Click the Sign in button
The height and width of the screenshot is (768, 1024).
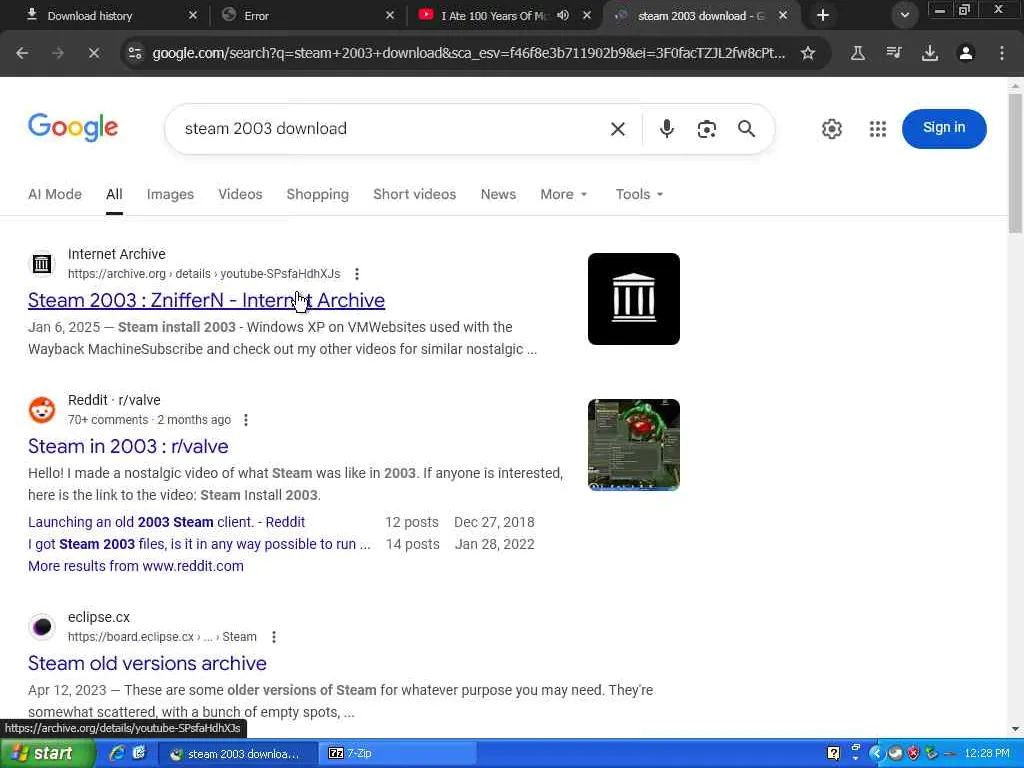coord(944,128)
